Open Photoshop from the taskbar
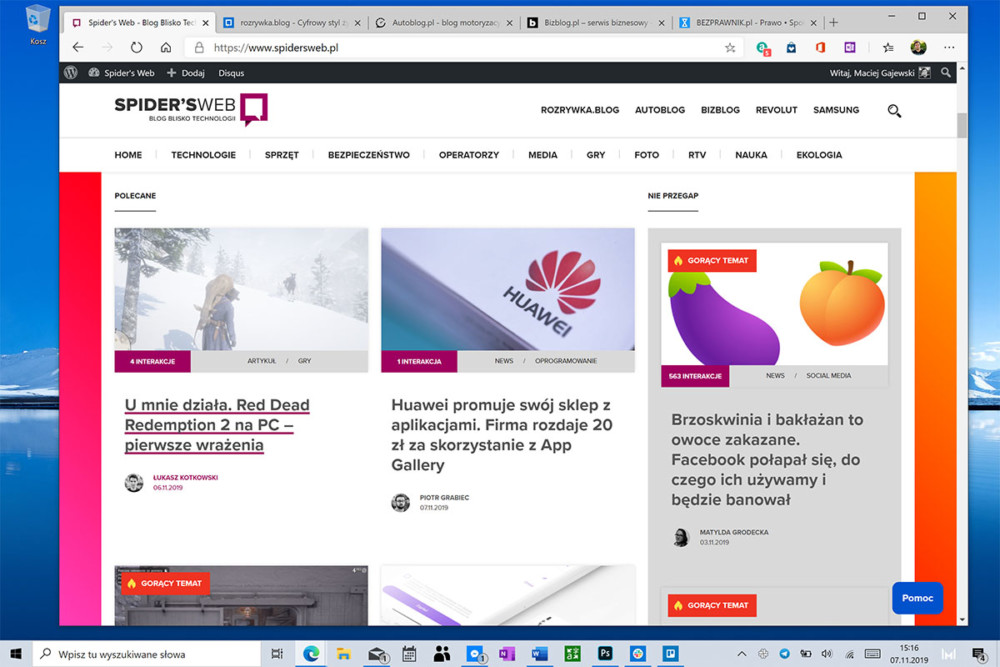The height and width of the screenshot is (667, 1000). (605, 654)
